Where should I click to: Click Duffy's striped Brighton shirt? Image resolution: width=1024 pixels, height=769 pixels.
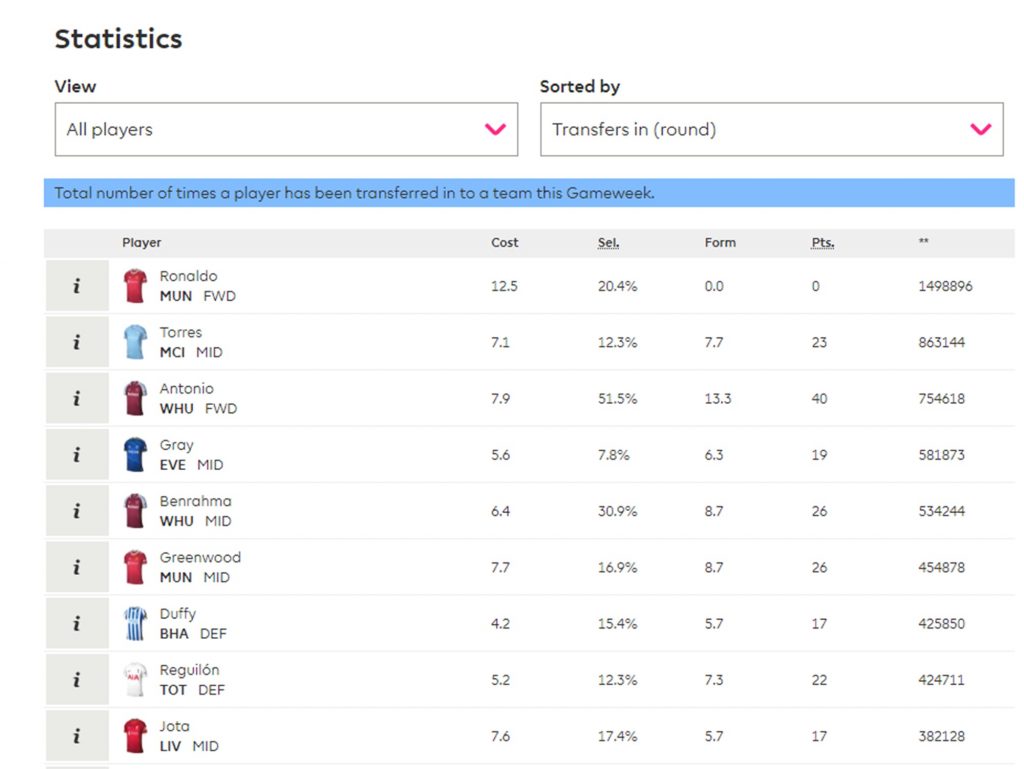135,623
